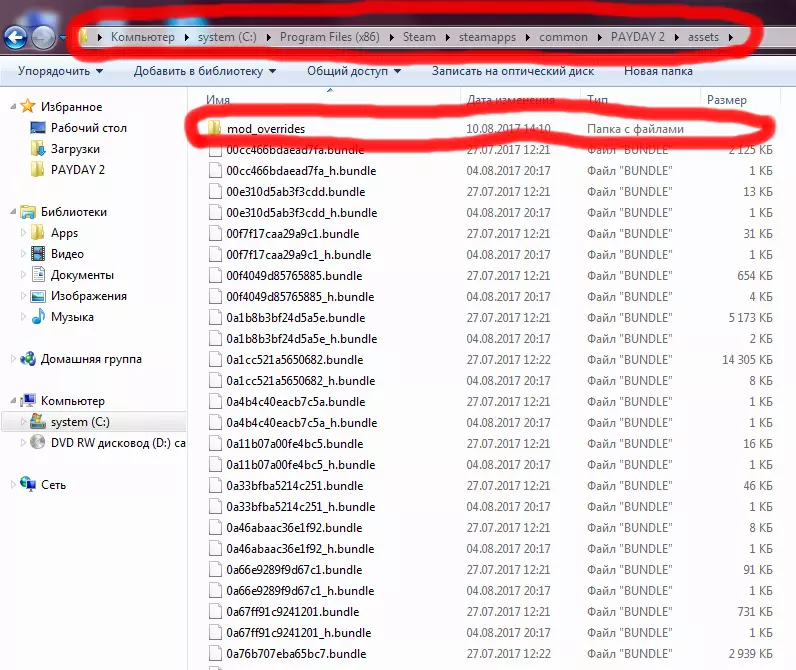Click the 14 305 КБ size cell
Screen dimensions: 796x670
click(747, 359)
